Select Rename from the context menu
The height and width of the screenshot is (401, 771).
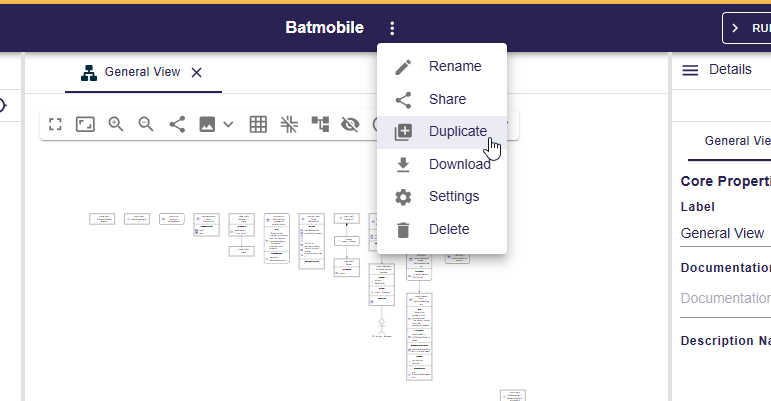tap(454, 67)
